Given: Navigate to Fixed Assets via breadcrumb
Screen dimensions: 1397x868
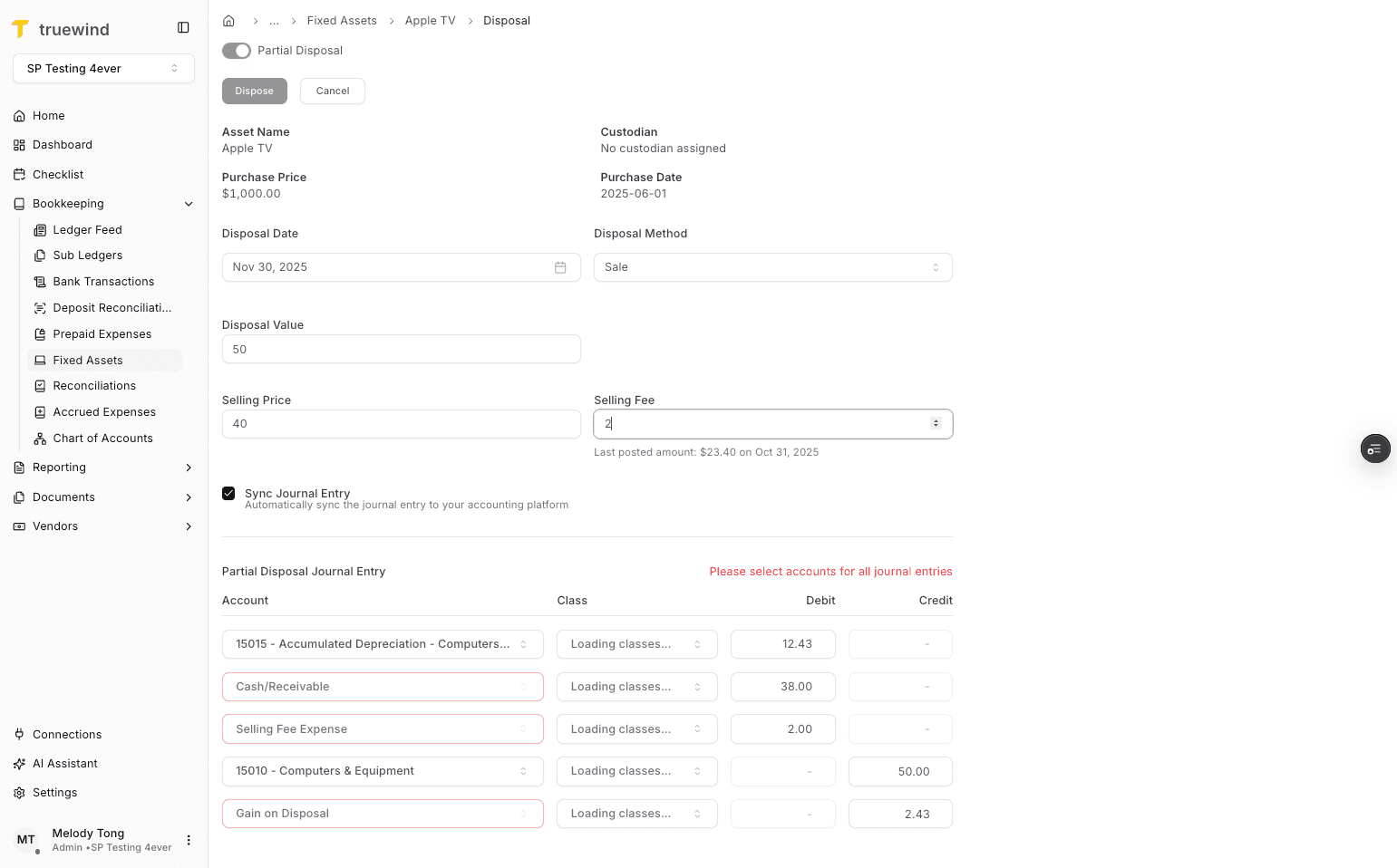Looking at the screenshot, I should pyautogui.click(x=342, y=20).
